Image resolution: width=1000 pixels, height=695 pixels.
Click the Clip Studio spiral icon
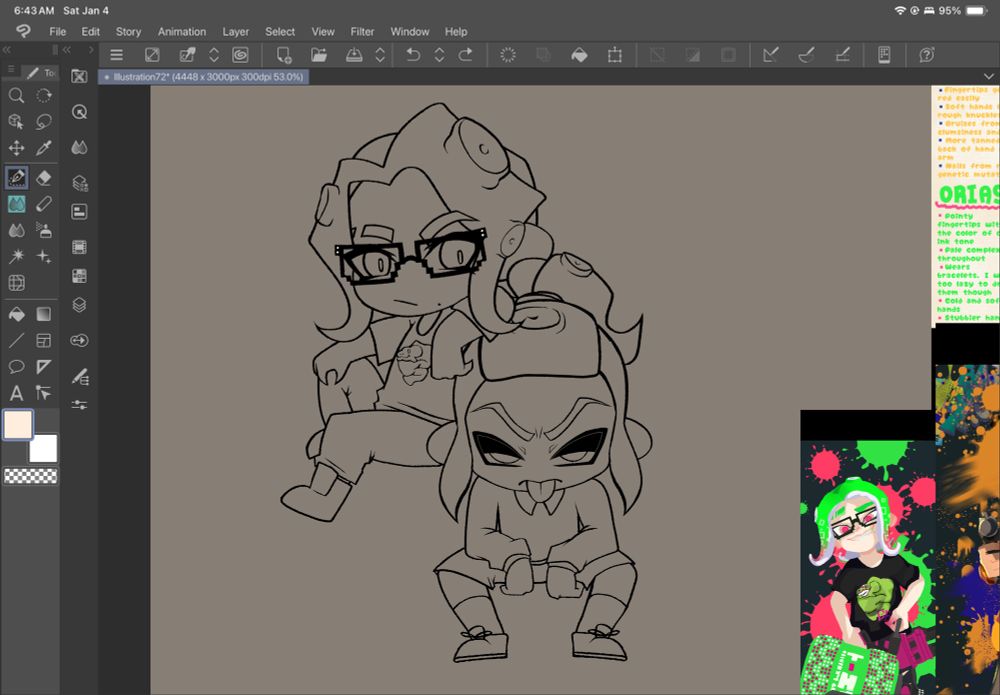[240, 55]
